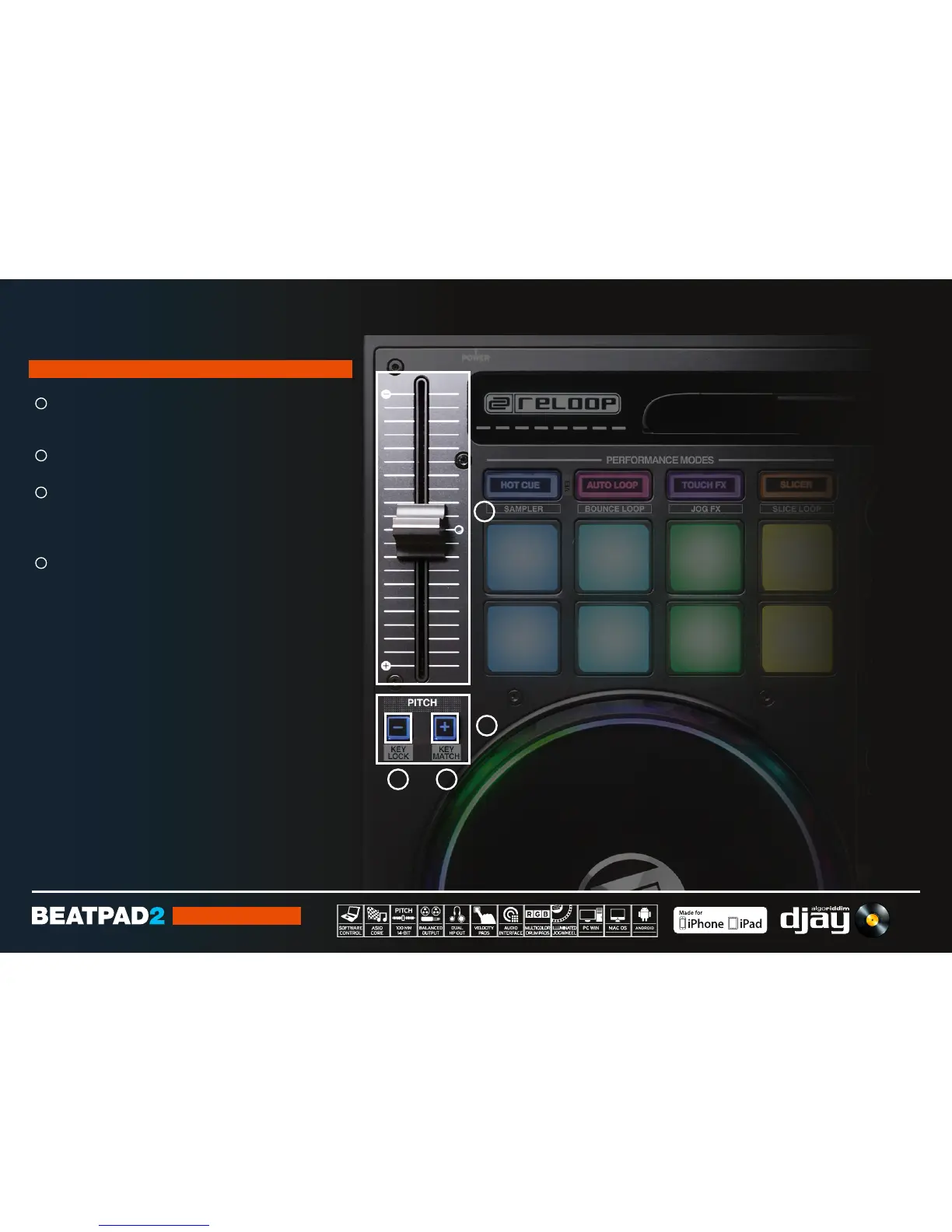Click the POWER label on the controller
The image size is (952, 1232).
pos(475,358)
